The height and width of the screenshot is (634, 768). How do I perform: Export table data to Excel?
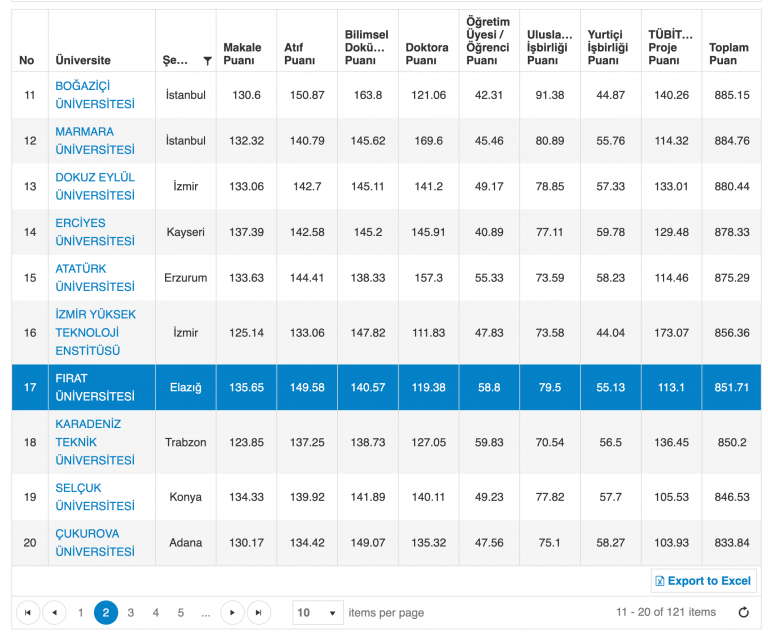[x=703, y=581]
